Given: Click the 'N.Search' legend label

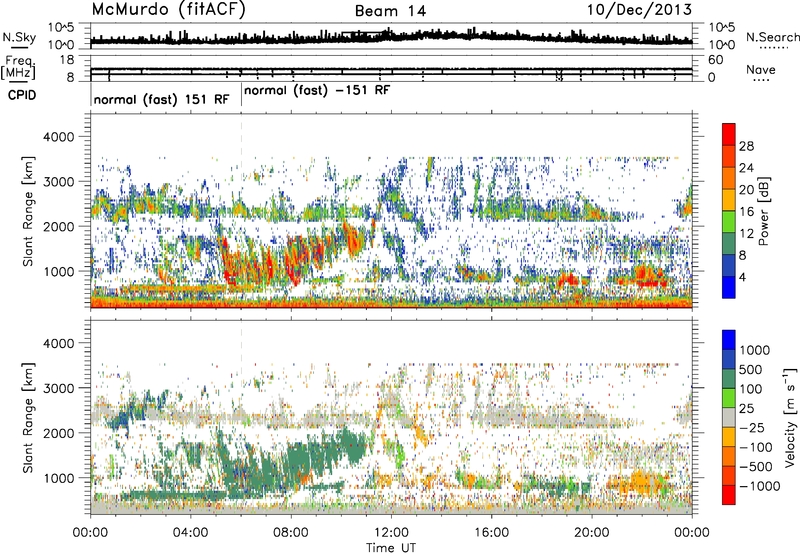Looking at the screenshot, I should click(x=773, y=37).
